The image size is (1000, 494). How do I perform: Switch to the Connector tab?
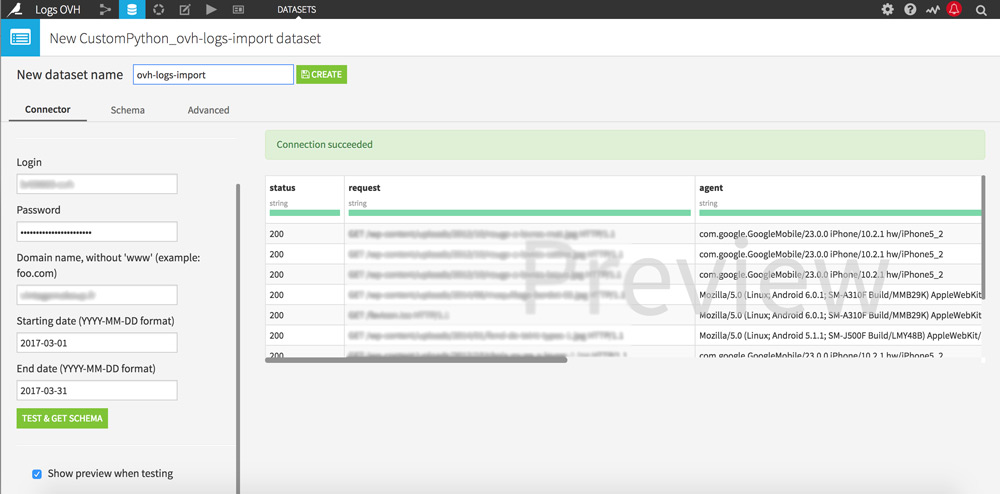point(48,110)
